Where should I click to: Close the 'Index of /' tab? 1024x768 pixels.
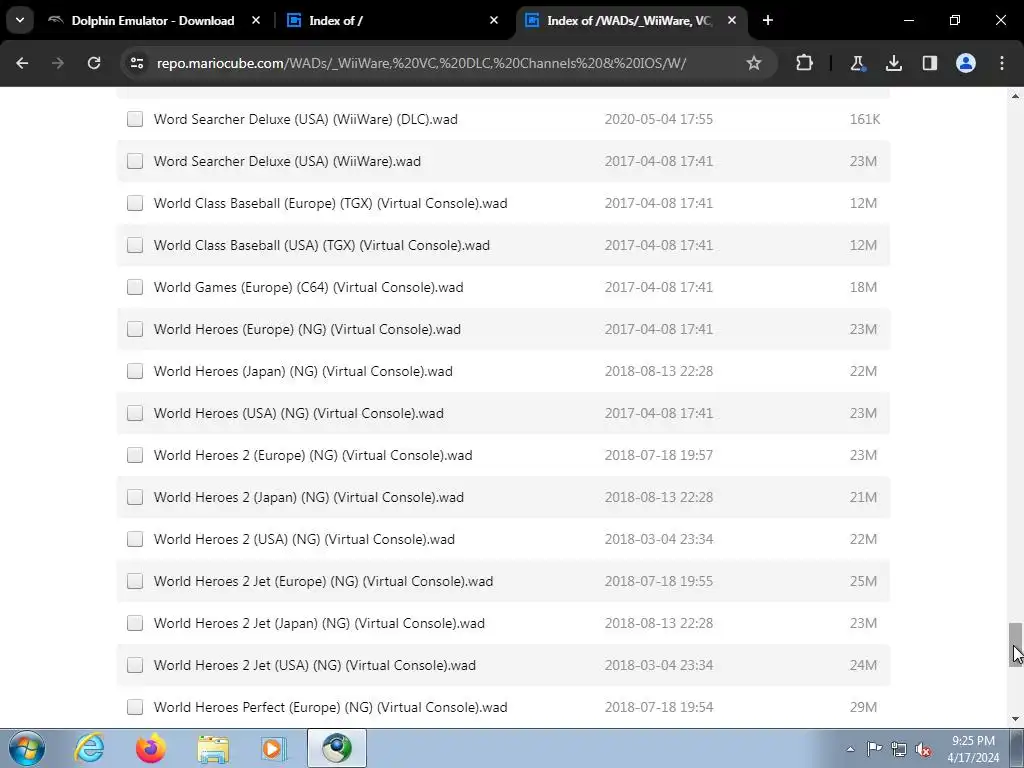tap(494, 20)
